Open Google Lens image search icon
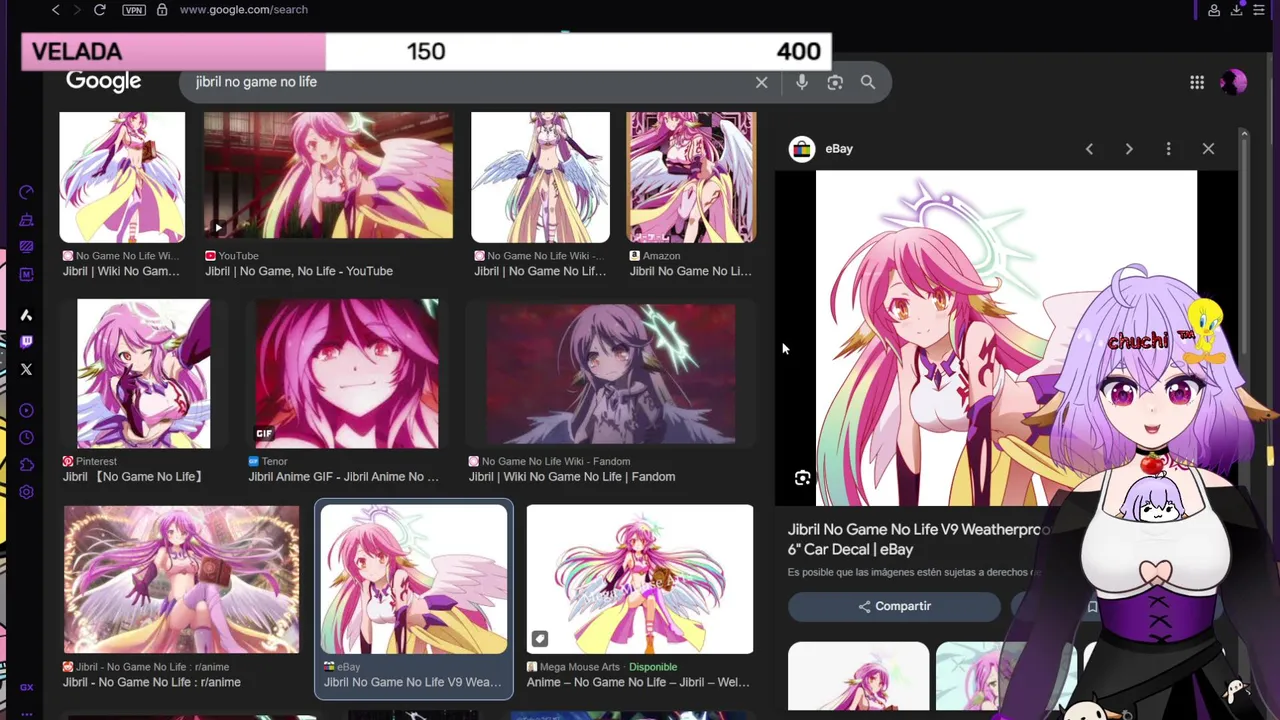Viewport: 1280px width, 720px height. click(835, 82)
